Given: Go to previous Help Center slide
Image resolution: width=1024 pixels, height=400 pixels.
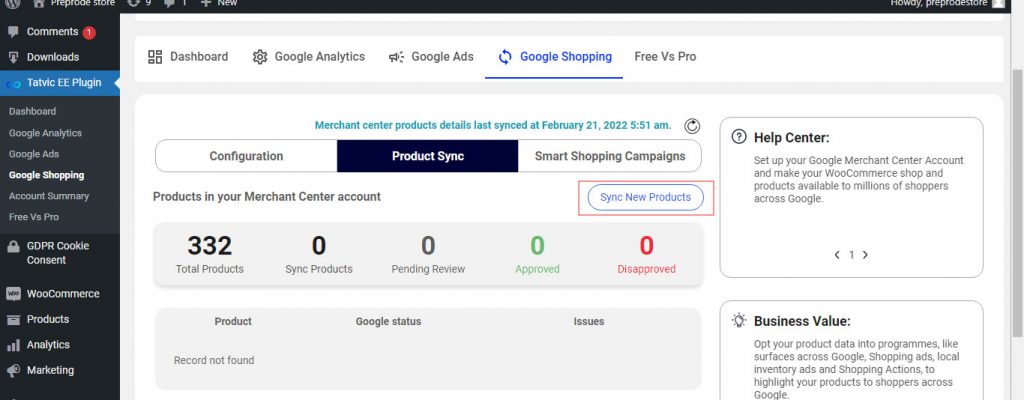Looking at the screenshot, I should (837, 255).
